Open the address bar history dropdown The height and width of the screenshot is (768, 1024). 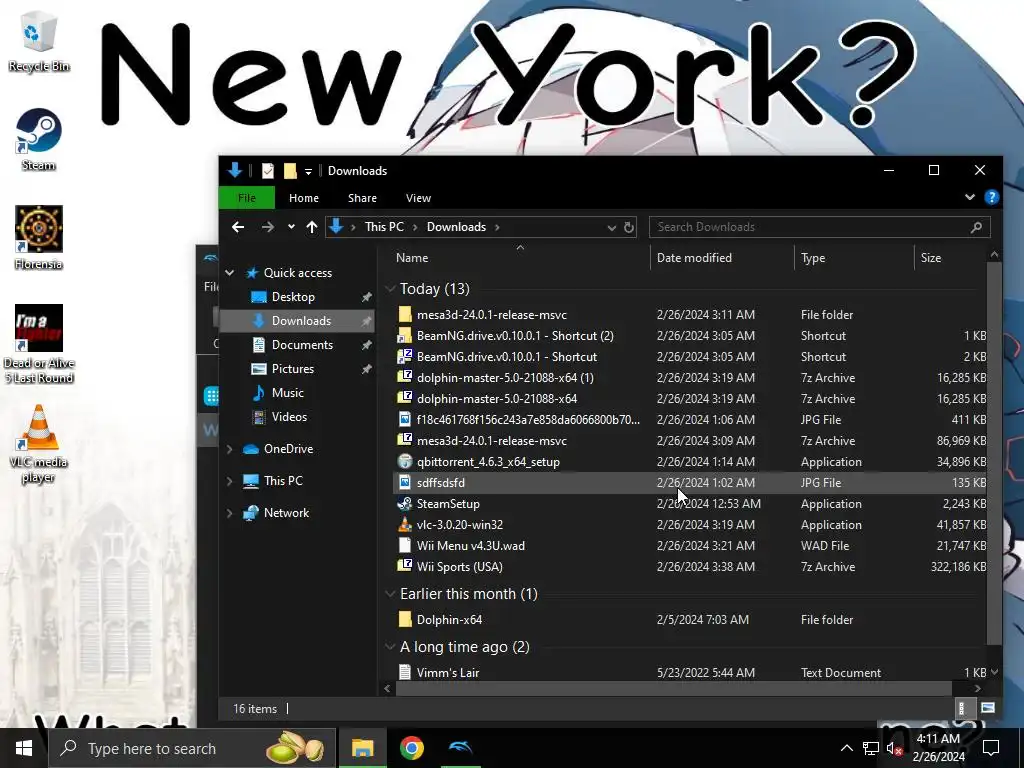click(611, 227)
